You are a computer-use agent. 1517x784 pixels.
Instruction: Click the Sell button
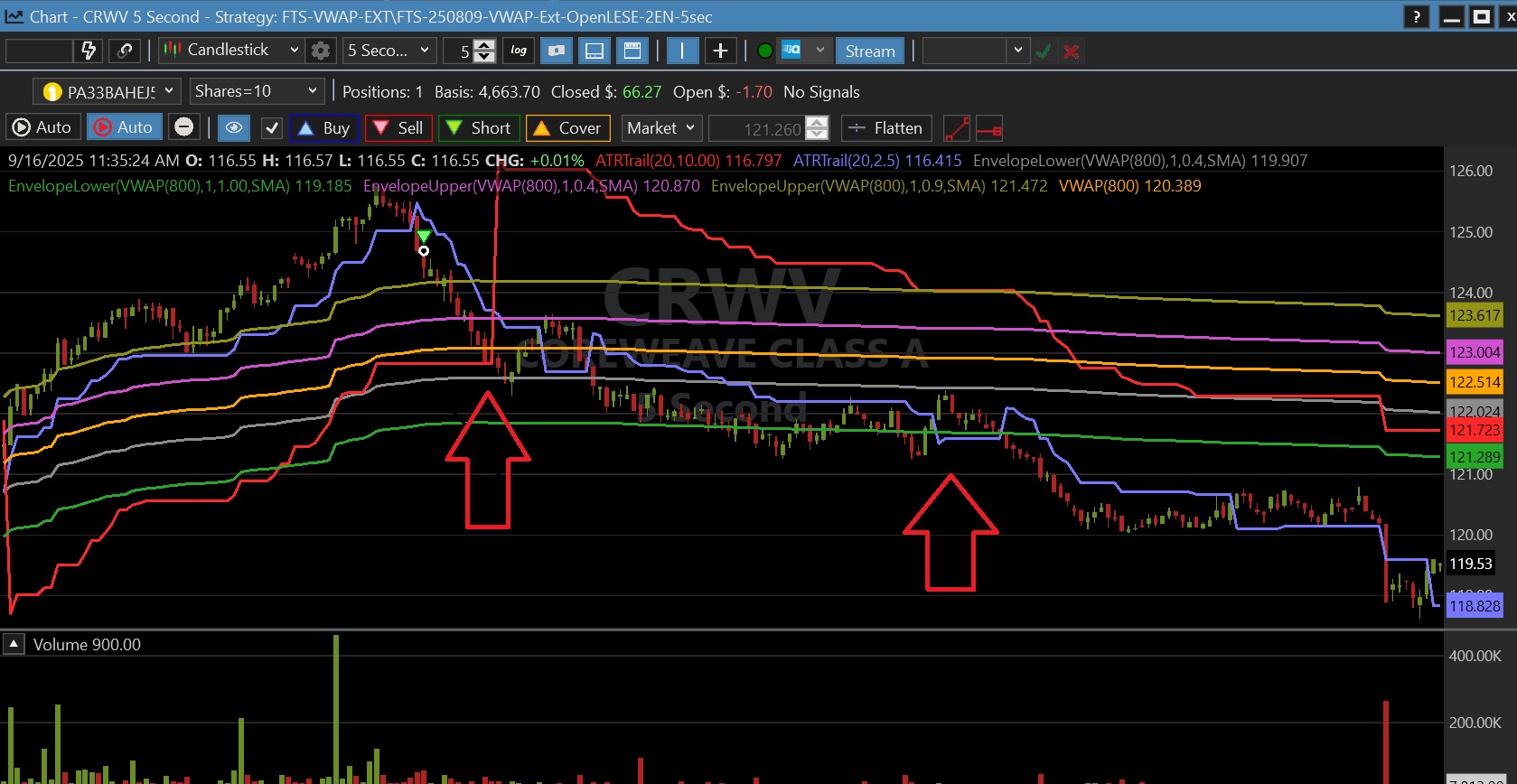(398, 128)
